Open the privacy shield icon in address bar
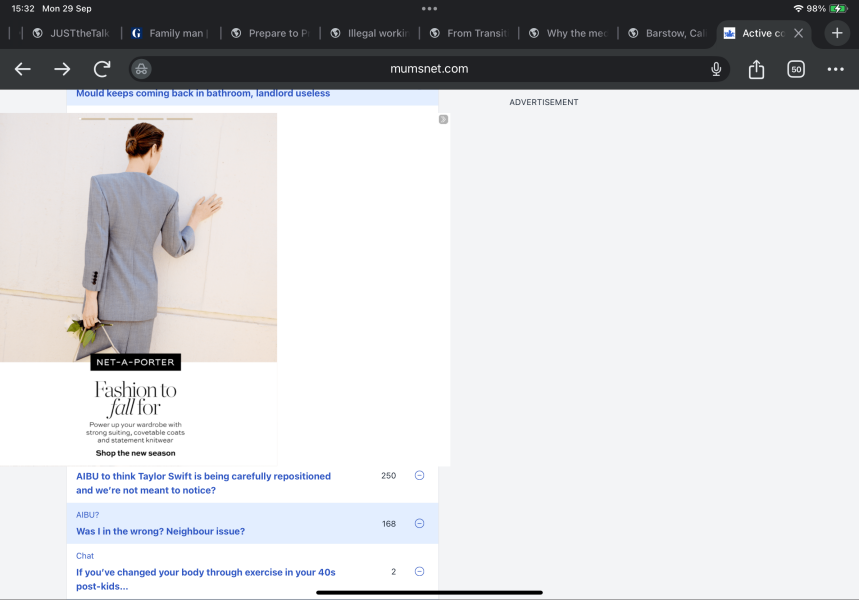The width and height of the screenshot is (859, 600). coord(141,69)
